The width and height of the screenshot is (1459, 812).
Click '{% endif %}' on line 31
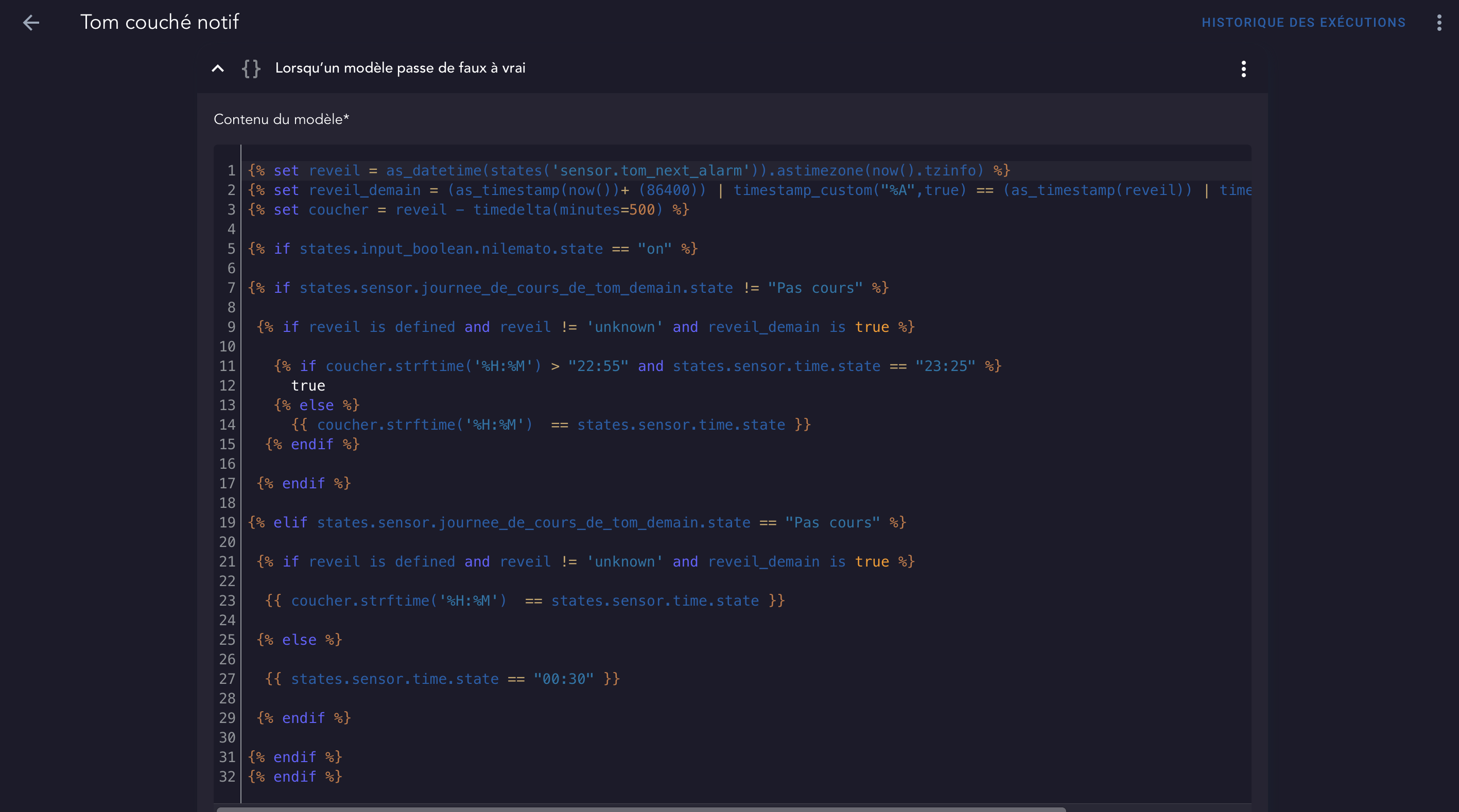tap(295, 756)
